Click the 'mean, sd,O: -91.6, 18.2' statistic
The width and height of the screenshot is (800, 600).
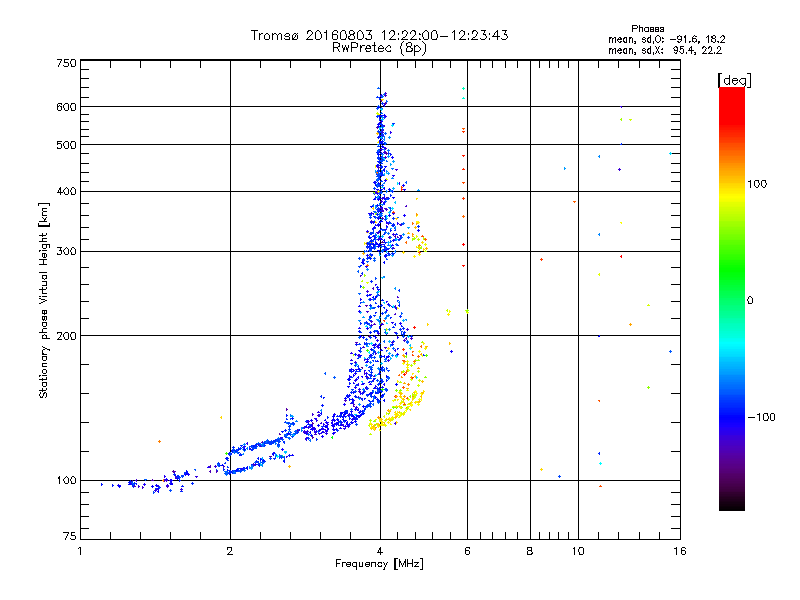click(667, 39)
